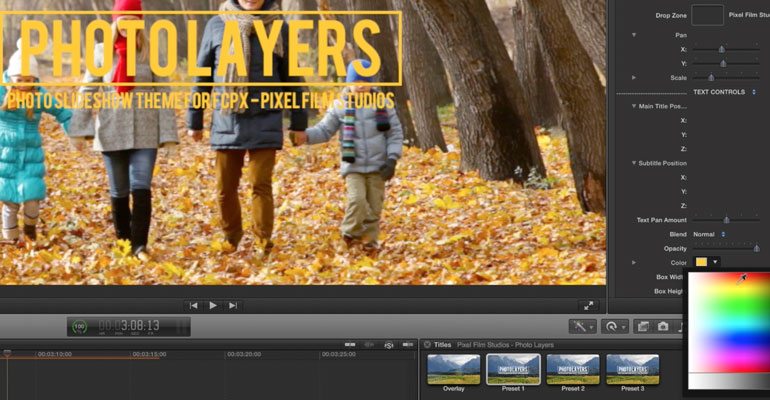Image resolution: width=770 pixels, height=400 pixels.
Task: Select the yellow subtitle text in viewer
Action: 200,101
